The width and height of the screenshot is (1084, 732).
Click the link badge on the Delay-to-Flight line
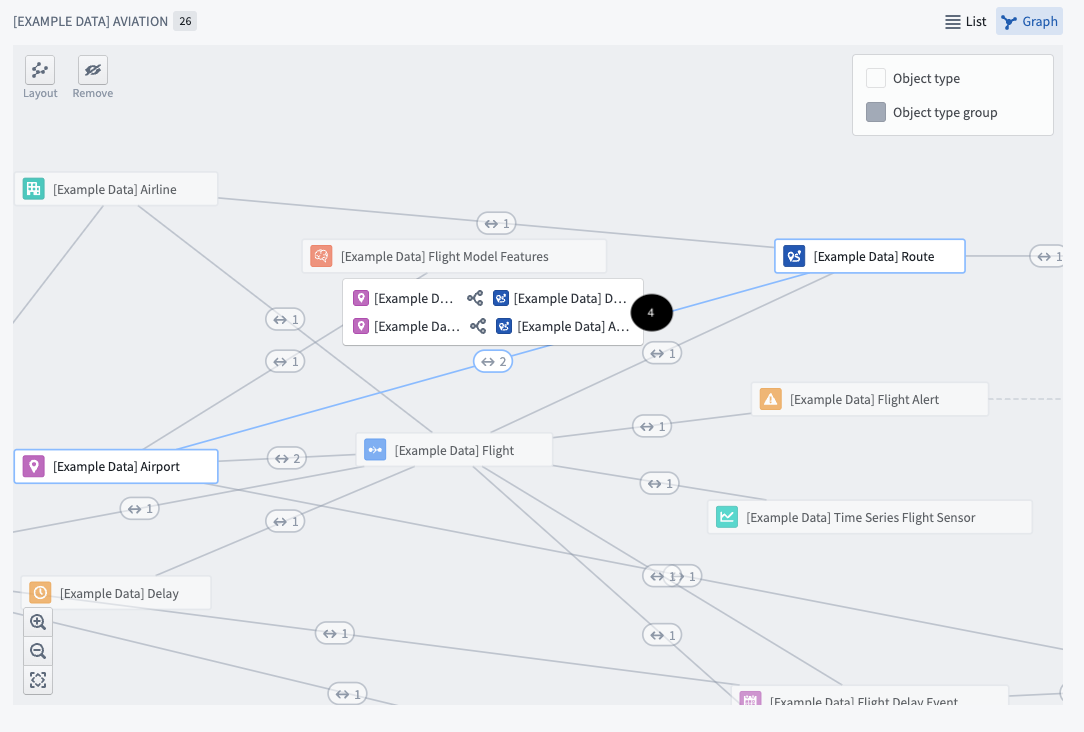point(286,521)
